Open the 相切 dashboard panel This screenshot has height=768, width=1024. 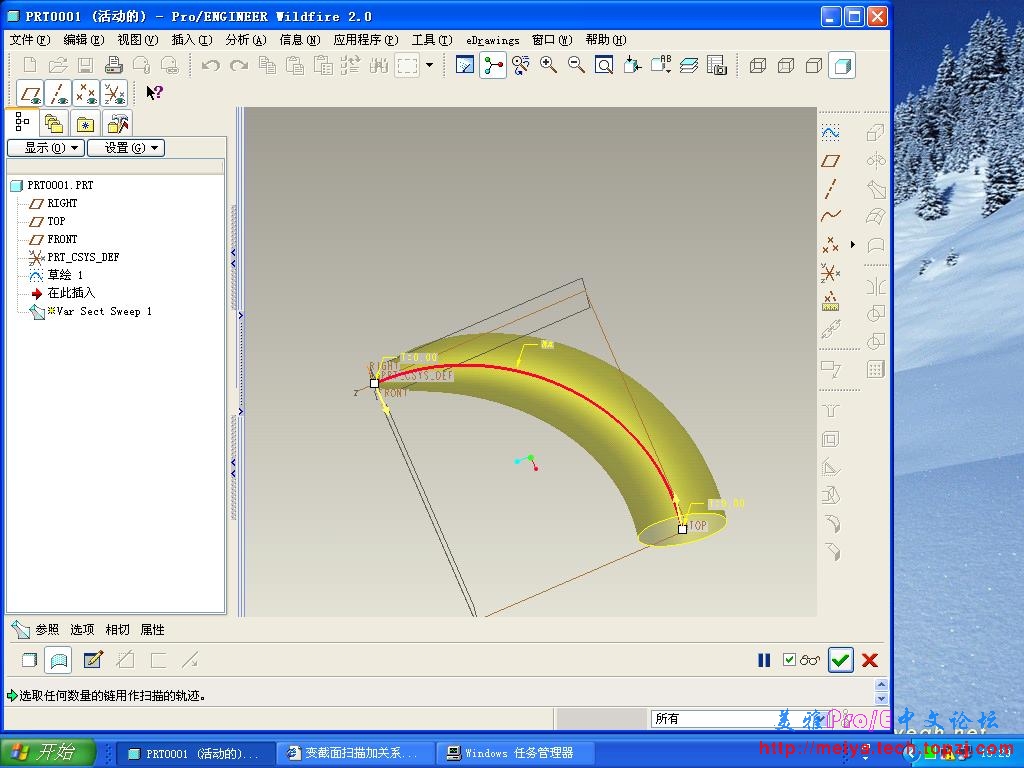[x=118, y=630]
